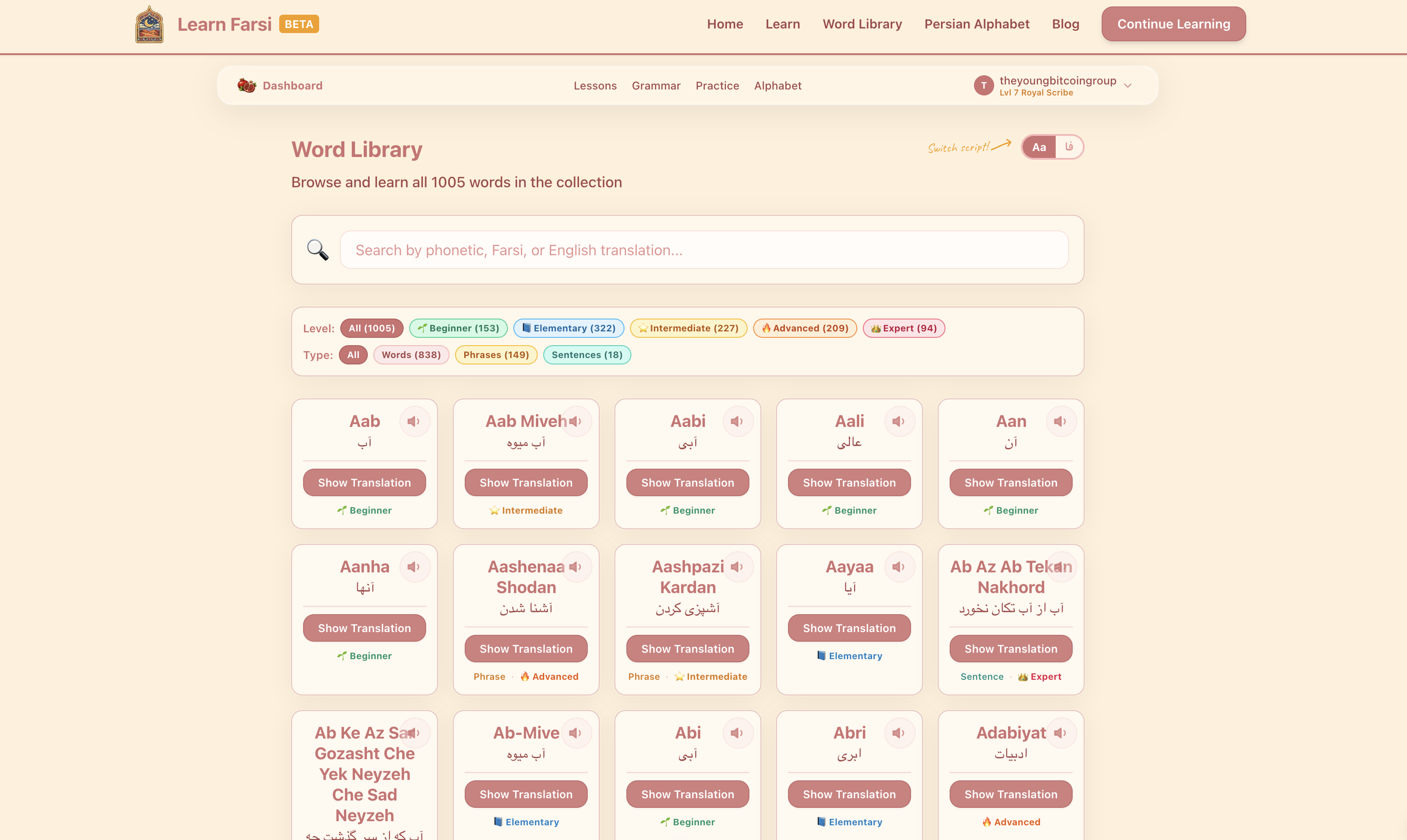1407x840 pixels.
Task: Select the Intermediate level filter
Action: (688, 328)
